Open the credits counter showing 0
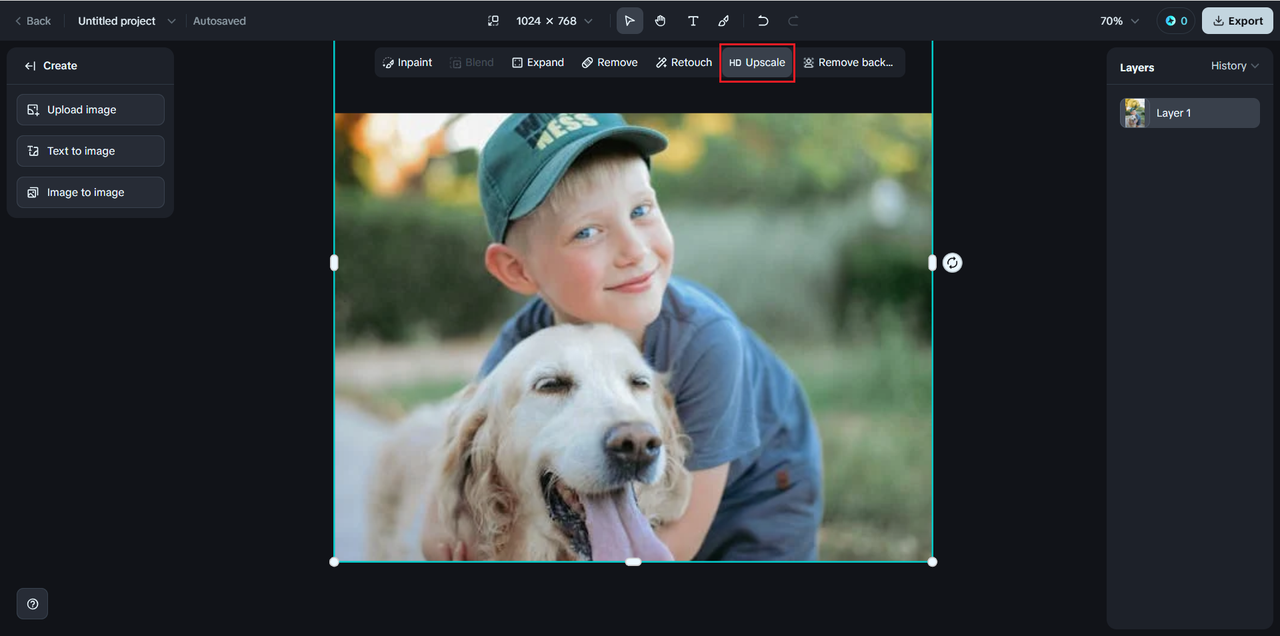1280x636 pixels. [1176, 21]
